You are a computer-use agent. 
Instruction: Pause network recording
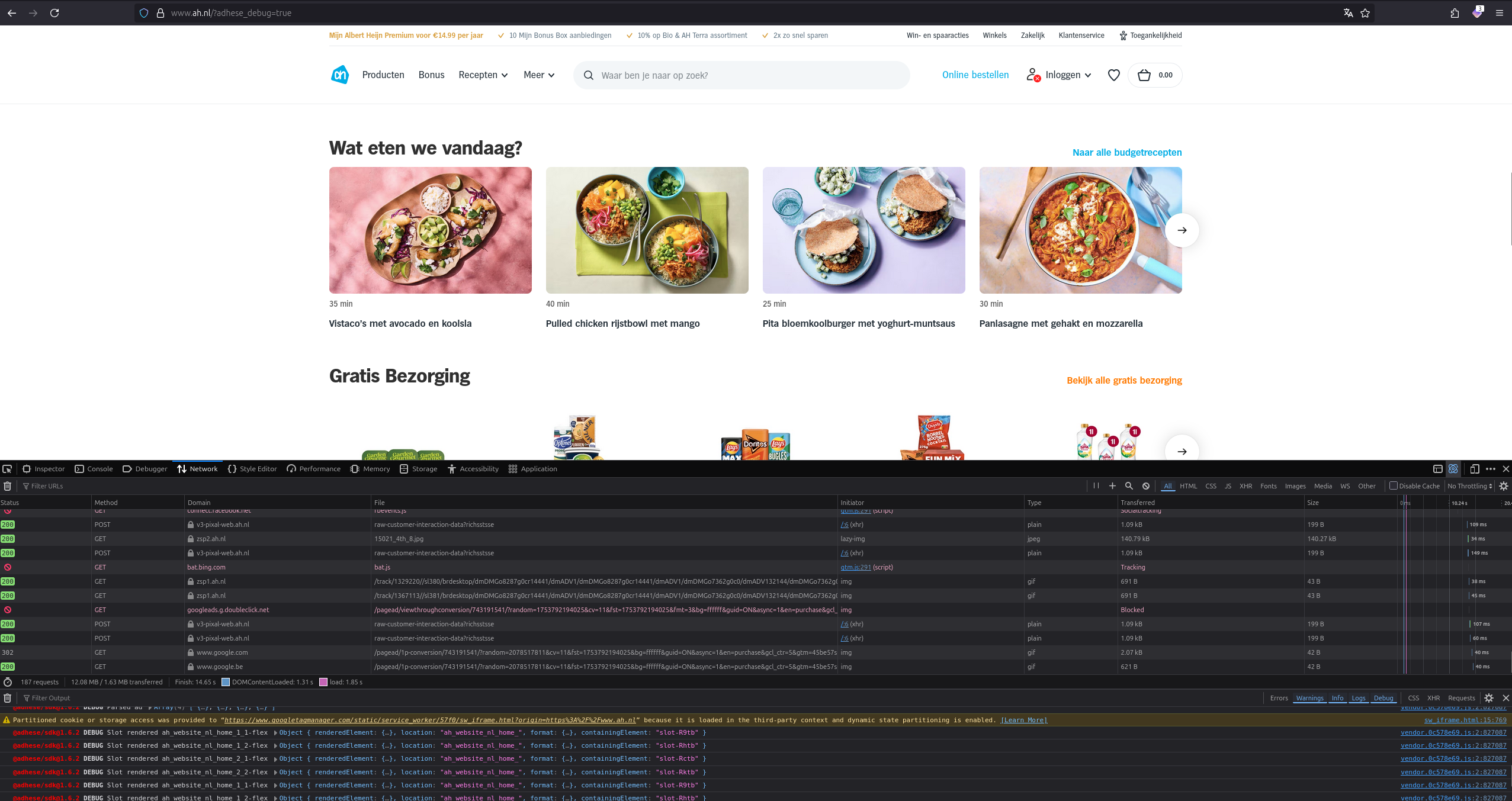(x=1096, y=486)
